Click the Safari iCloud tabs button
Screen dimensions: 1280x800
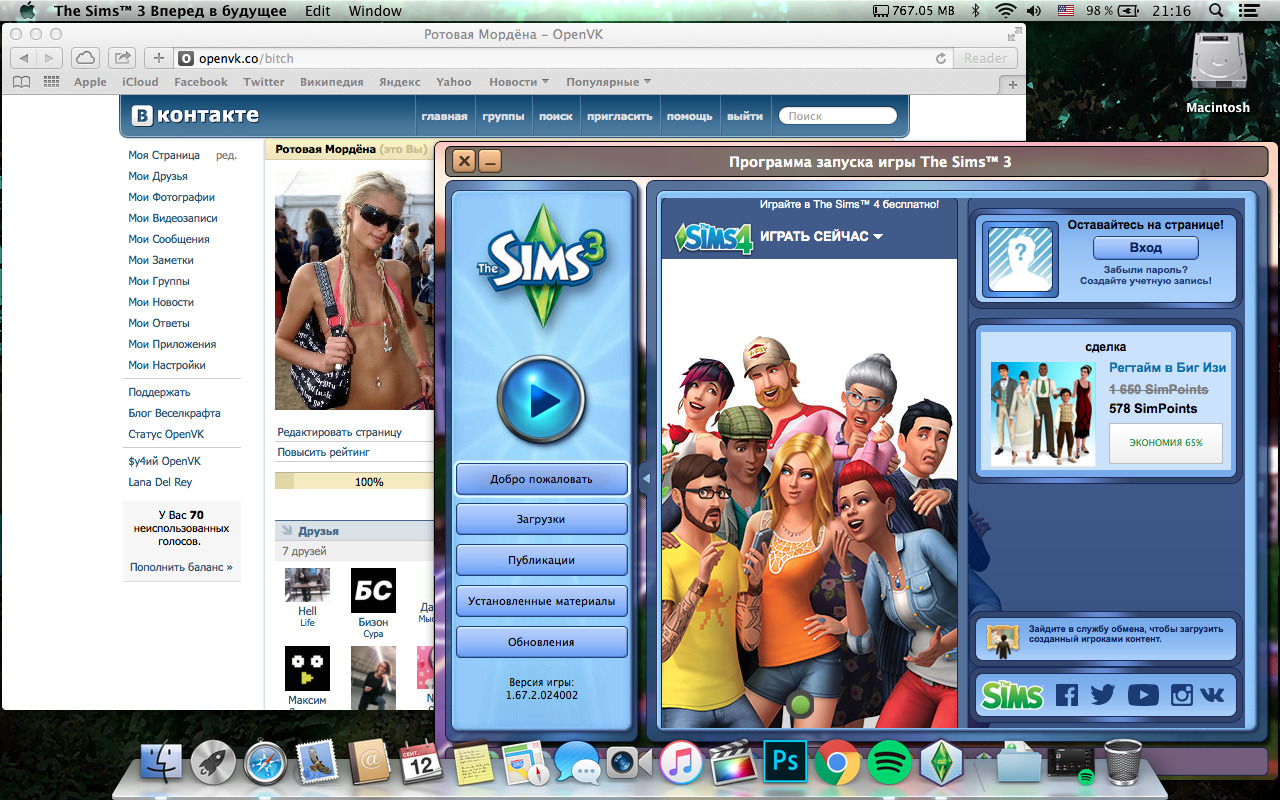86,58
